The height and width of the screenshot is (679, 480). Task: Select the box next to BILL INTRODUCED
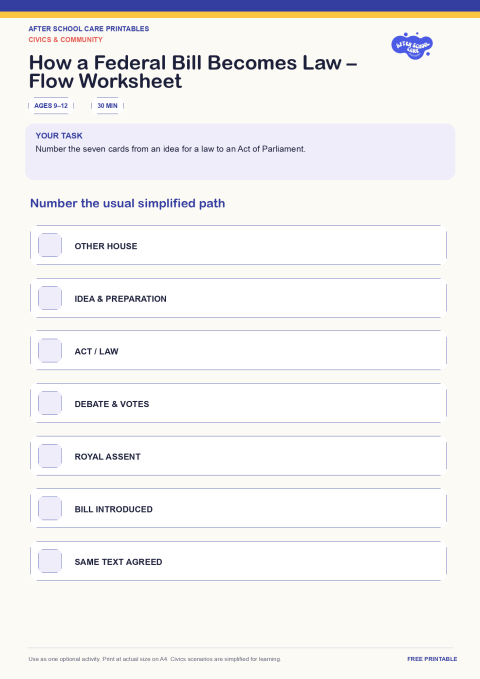50,508
